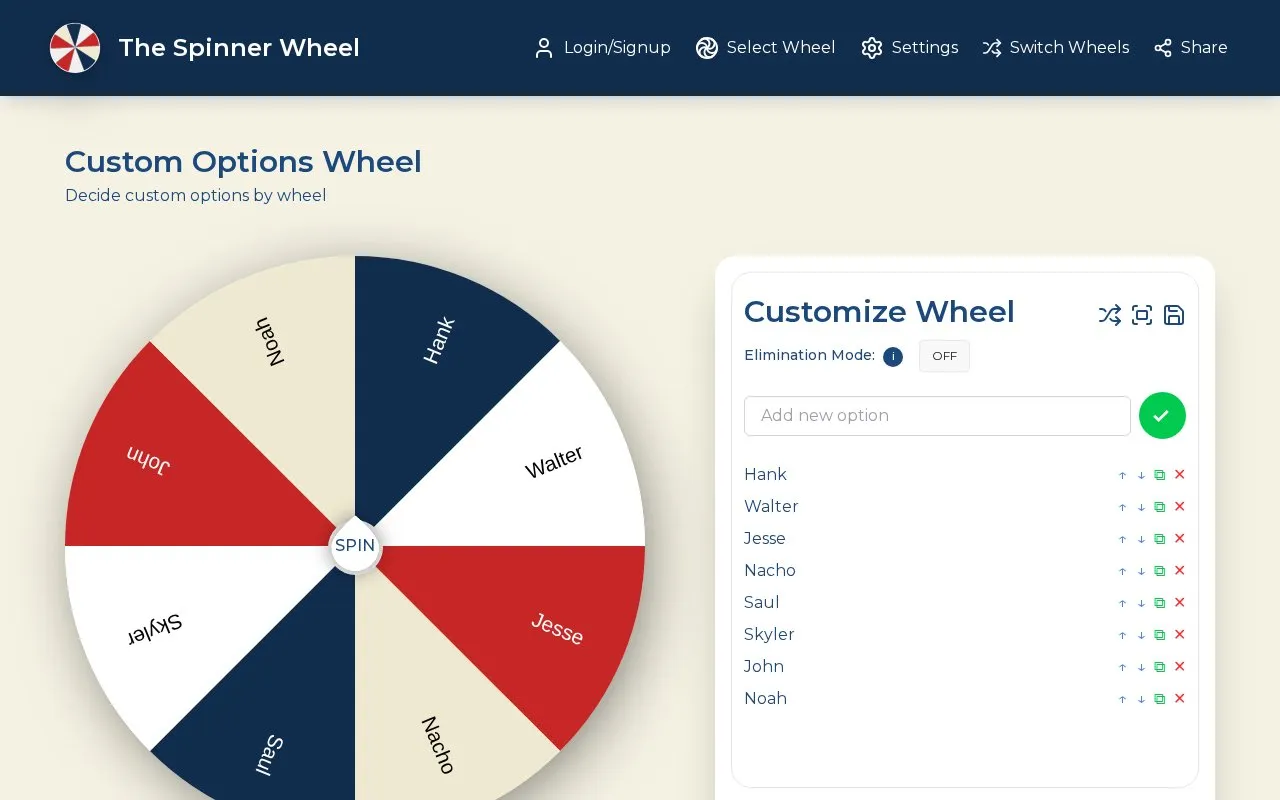This screenshot has height=800, width=1280.
Task: Delete the Jesse option
Action: coord(1180,539)
